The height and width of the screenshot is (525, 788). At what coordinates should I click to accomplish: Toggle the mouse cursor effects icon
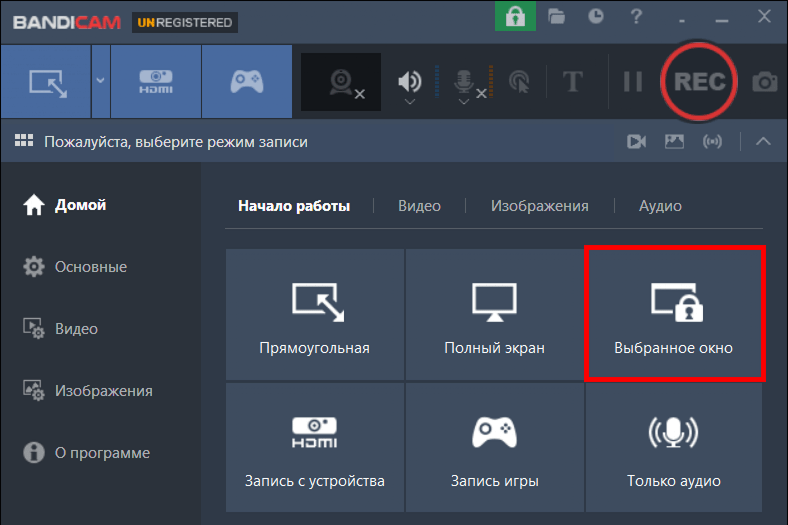pyautogui.click(x=519, y=81)
